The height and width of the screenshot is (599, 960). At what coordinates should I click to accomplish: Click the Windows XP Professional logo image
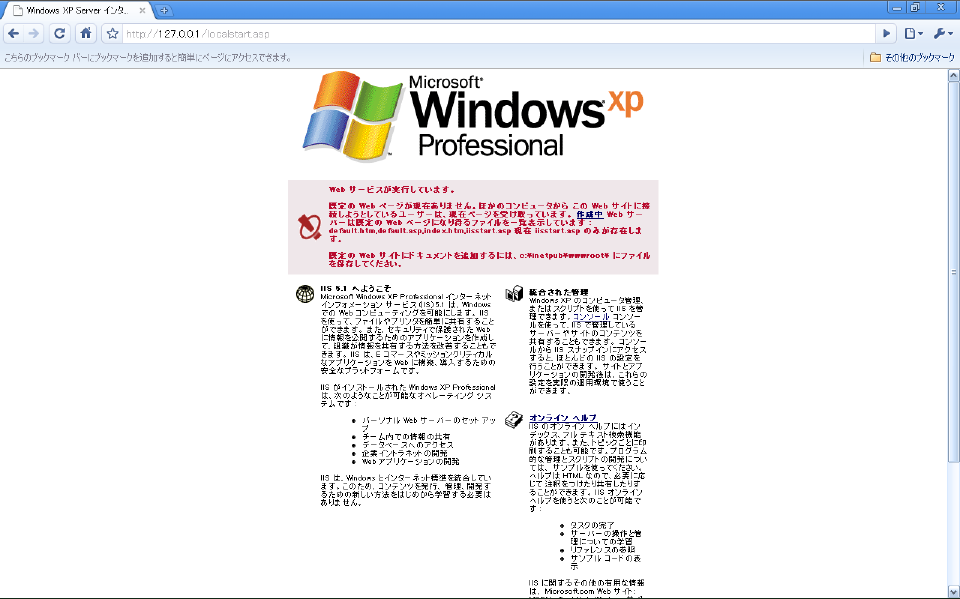tap(473, 116)
